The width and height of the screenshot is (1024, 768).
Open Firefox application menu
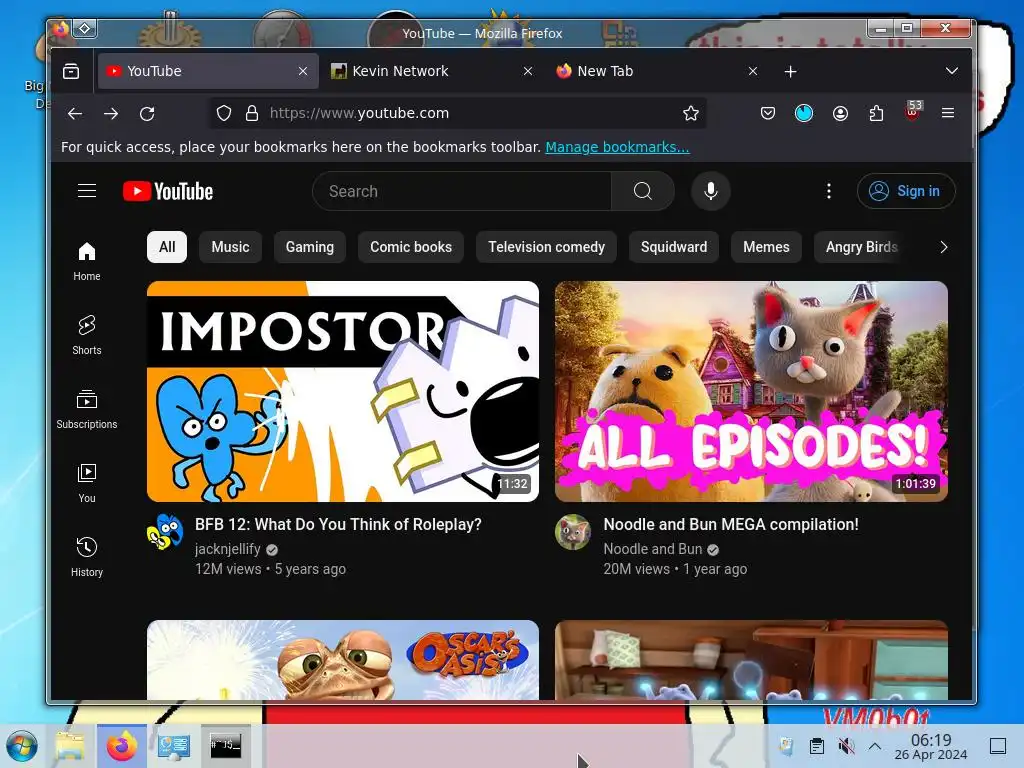pos(948,114)
